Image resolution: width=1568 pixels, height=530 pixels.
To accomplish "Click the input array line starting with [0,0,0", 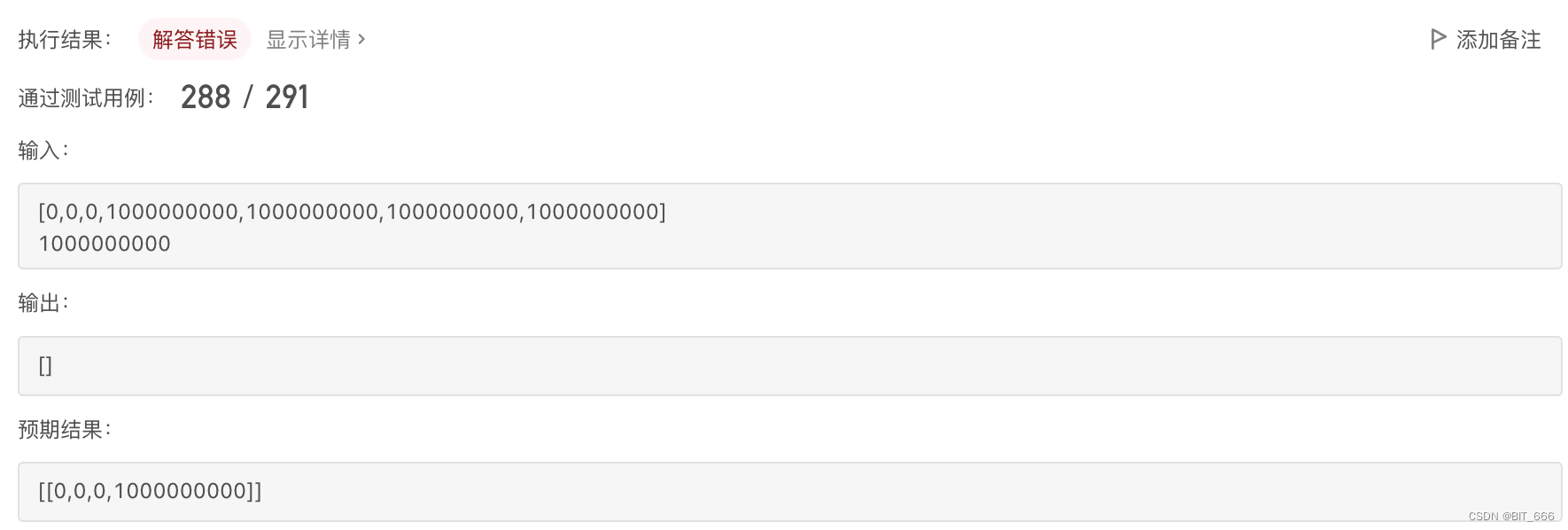I will 352,212.
